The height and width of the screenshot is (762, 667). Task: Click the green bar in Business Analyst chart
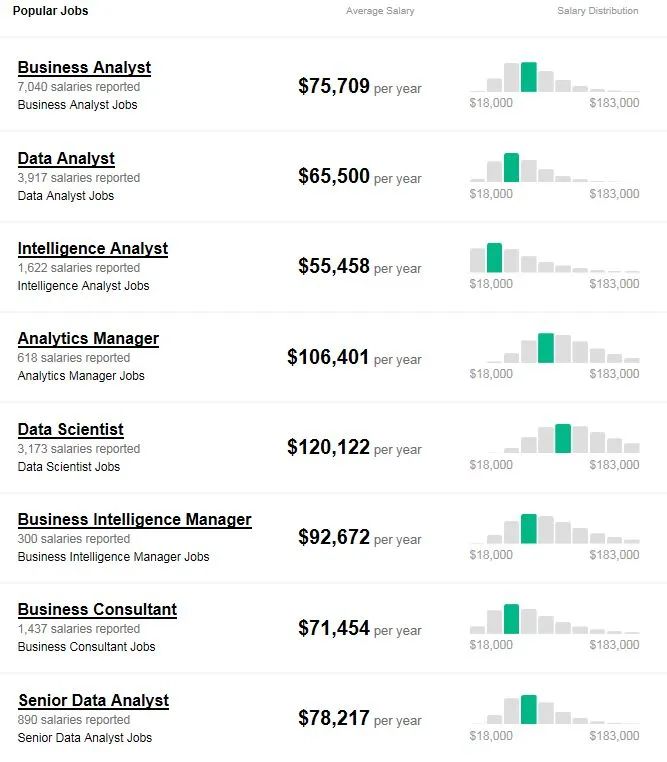[529, 77]
